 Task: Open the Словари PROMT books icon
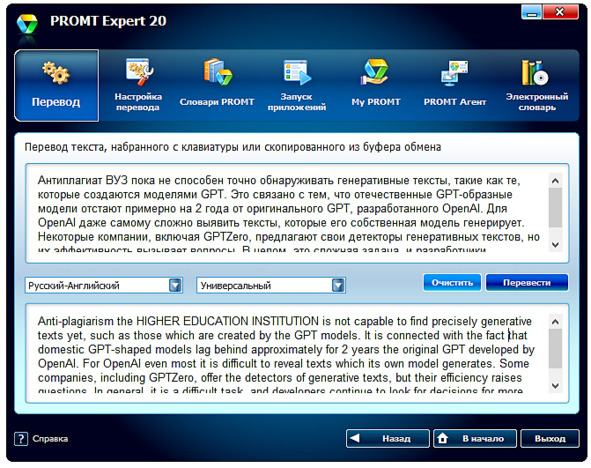coord(217,72)
